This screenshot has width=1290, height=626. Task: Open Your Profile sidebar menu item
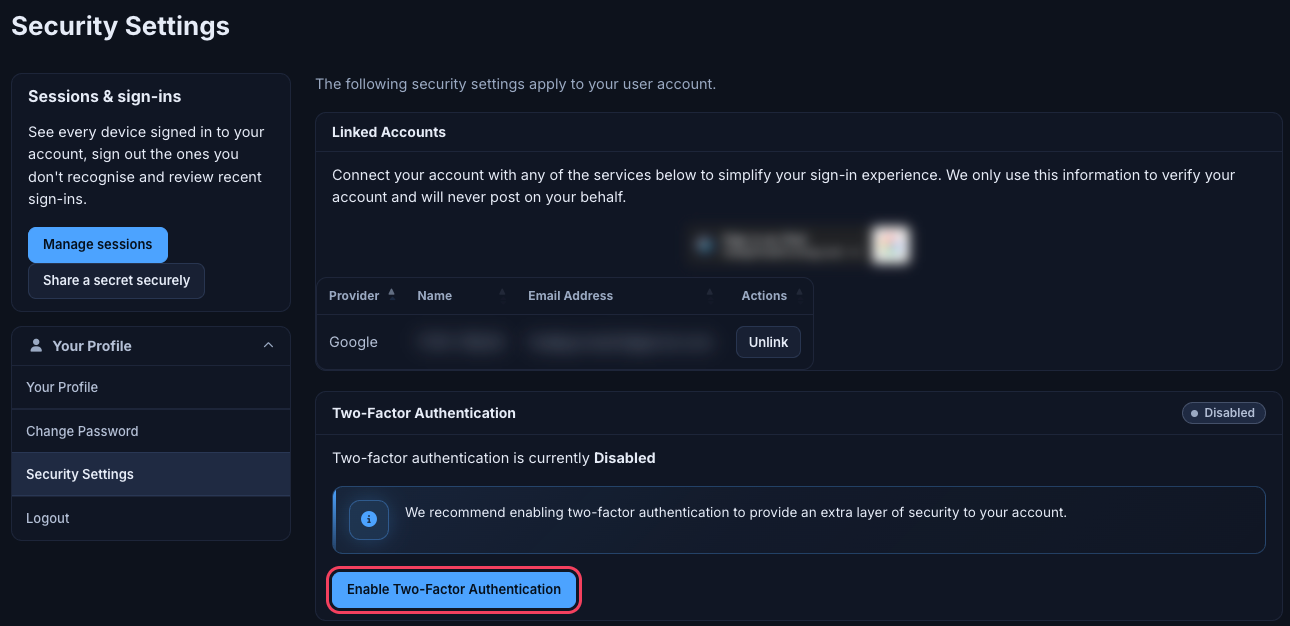151,387
